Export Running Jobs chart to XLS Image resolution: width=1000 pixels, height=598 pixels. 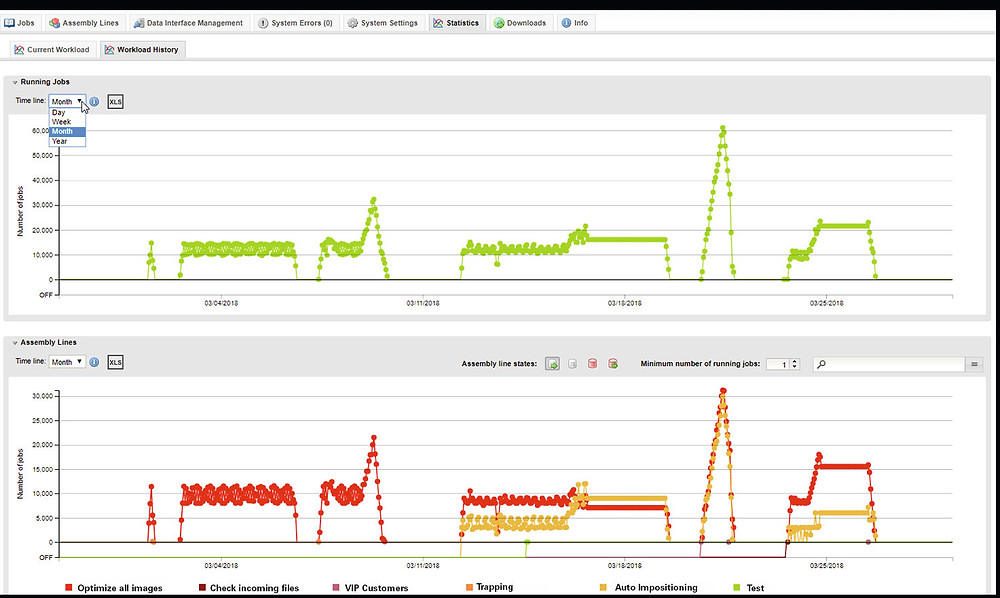pos(115,102)
